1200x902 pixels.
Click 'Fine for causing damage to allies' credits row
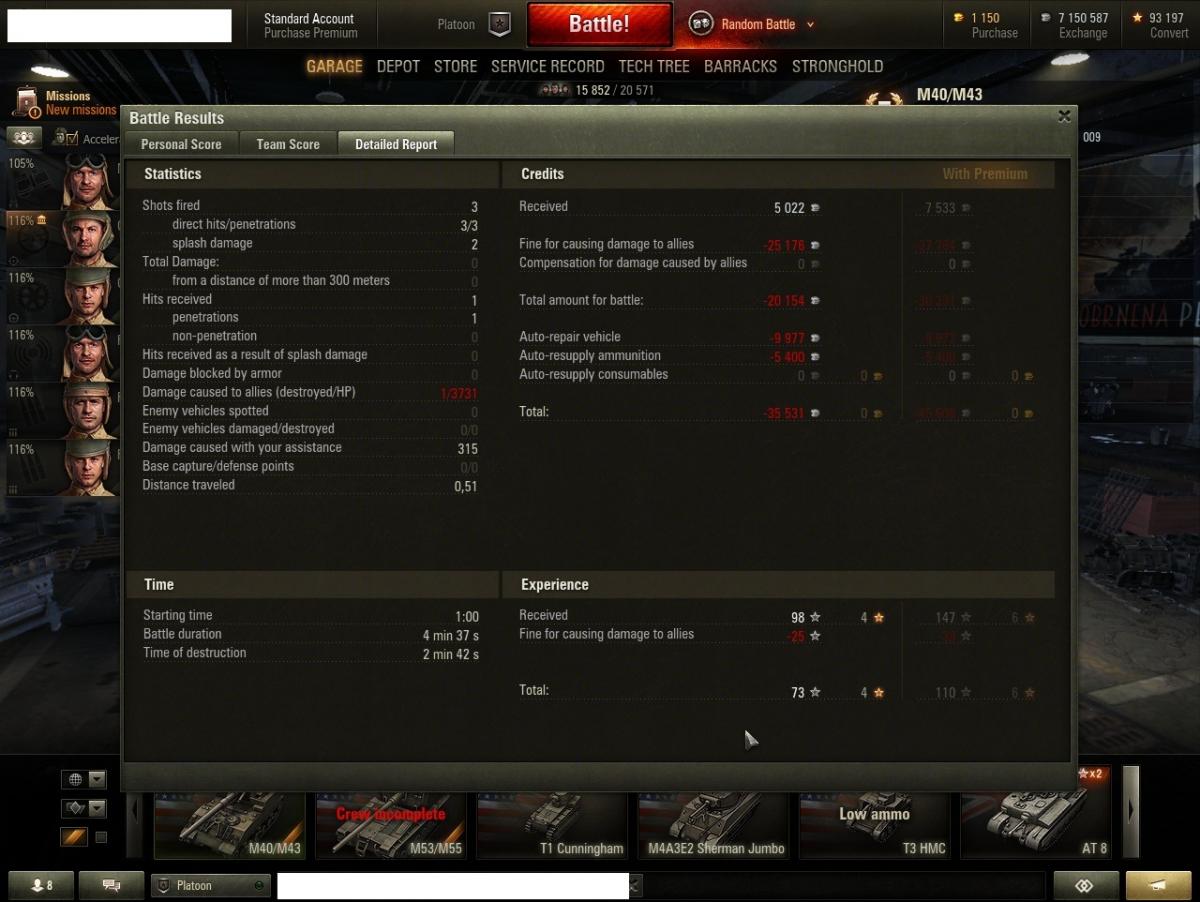tap(670, 244)
